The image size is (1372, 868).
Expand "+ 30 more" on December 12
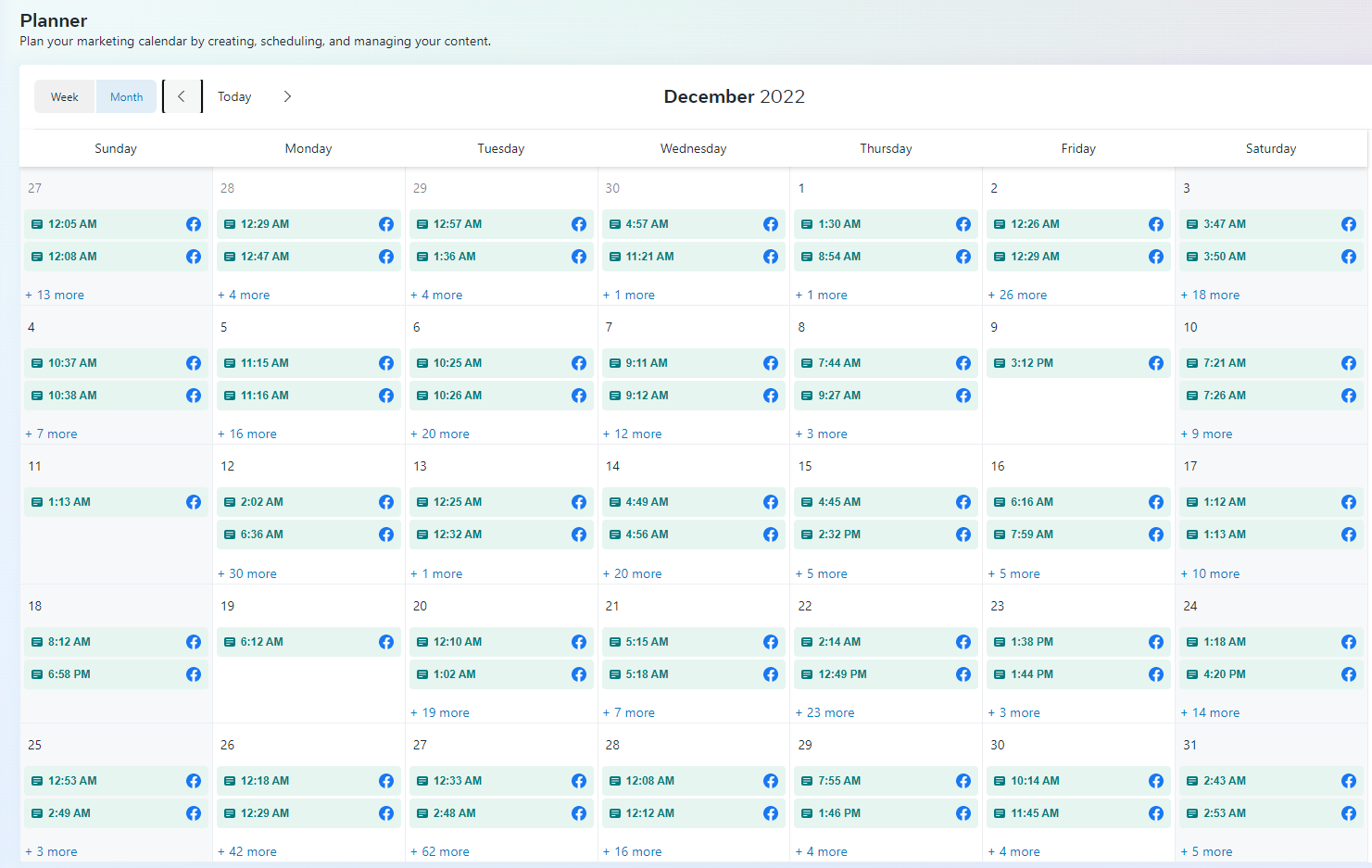247,573
